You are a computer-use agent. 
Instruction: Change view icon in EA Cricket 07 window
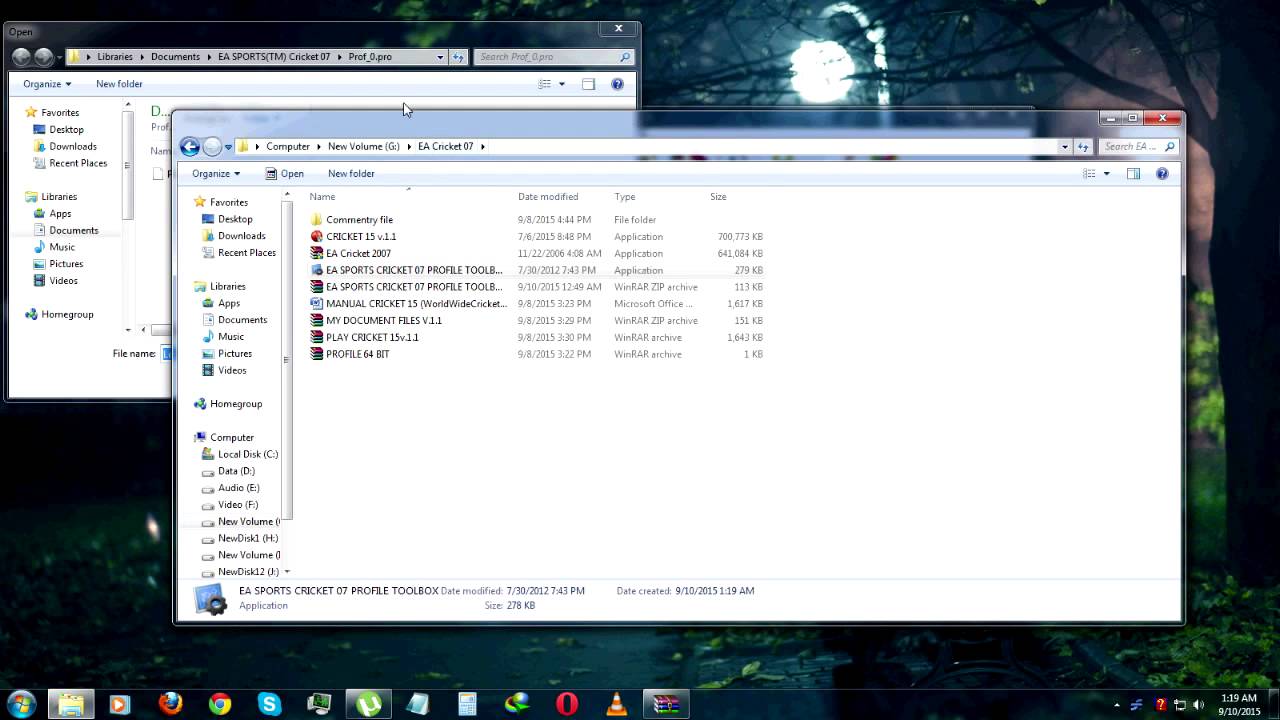(x=1090, y=174)
